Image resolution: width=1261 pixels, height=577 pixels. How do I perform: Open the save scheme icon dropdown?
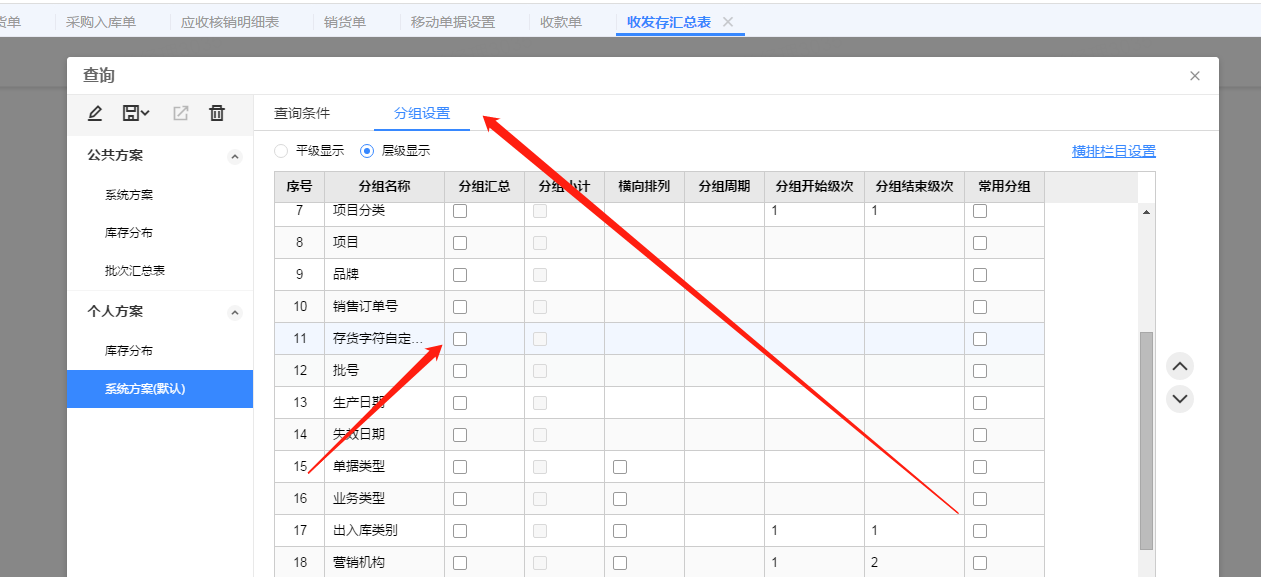(136, 114)
